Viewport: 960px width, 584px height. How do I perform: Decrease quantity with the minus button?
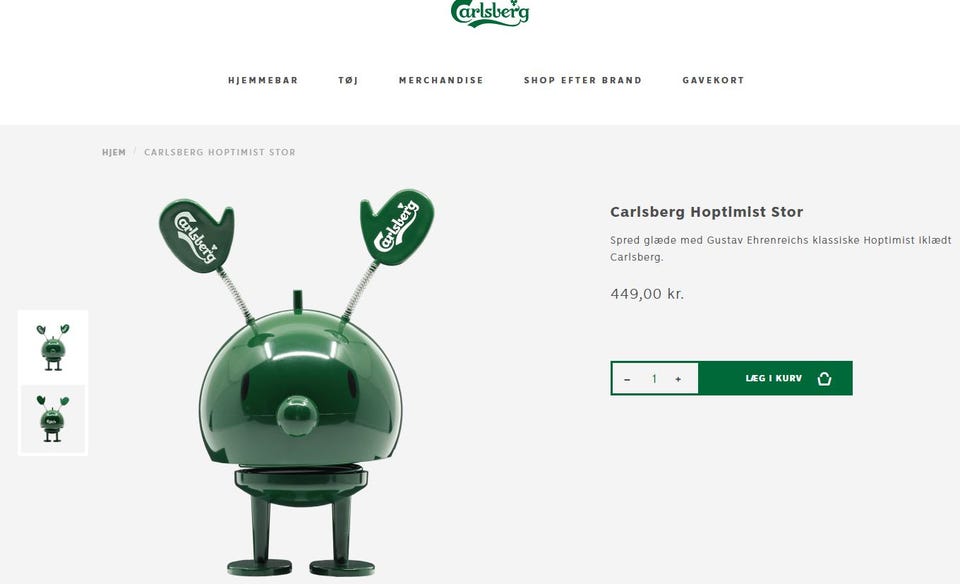pyautogui.click(x=627, y=379)
